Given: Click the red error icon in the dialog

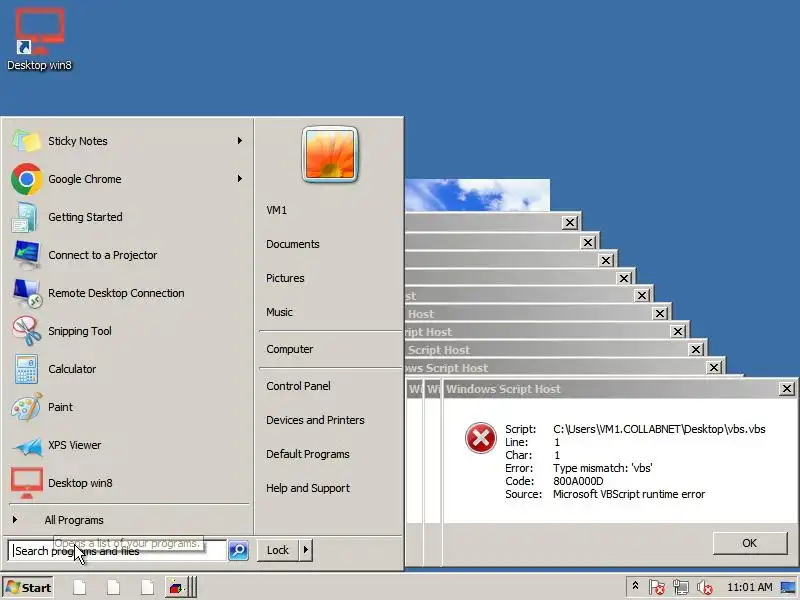Looking at the screenshot, I should (481, 438).
